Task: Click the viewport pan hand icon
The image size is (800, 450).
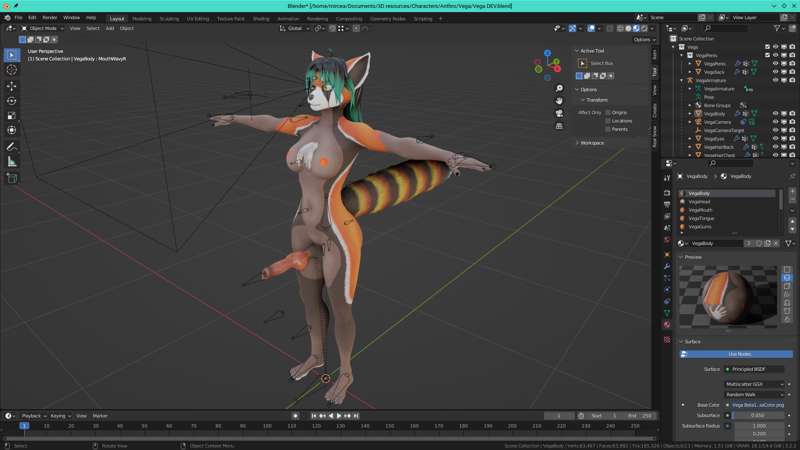Action: point(559,101)
